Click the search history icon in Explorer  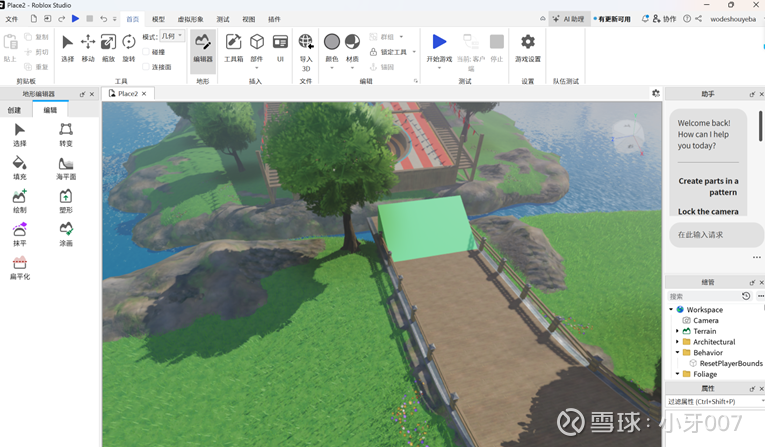pyautogui.click(x=746, y=296)
